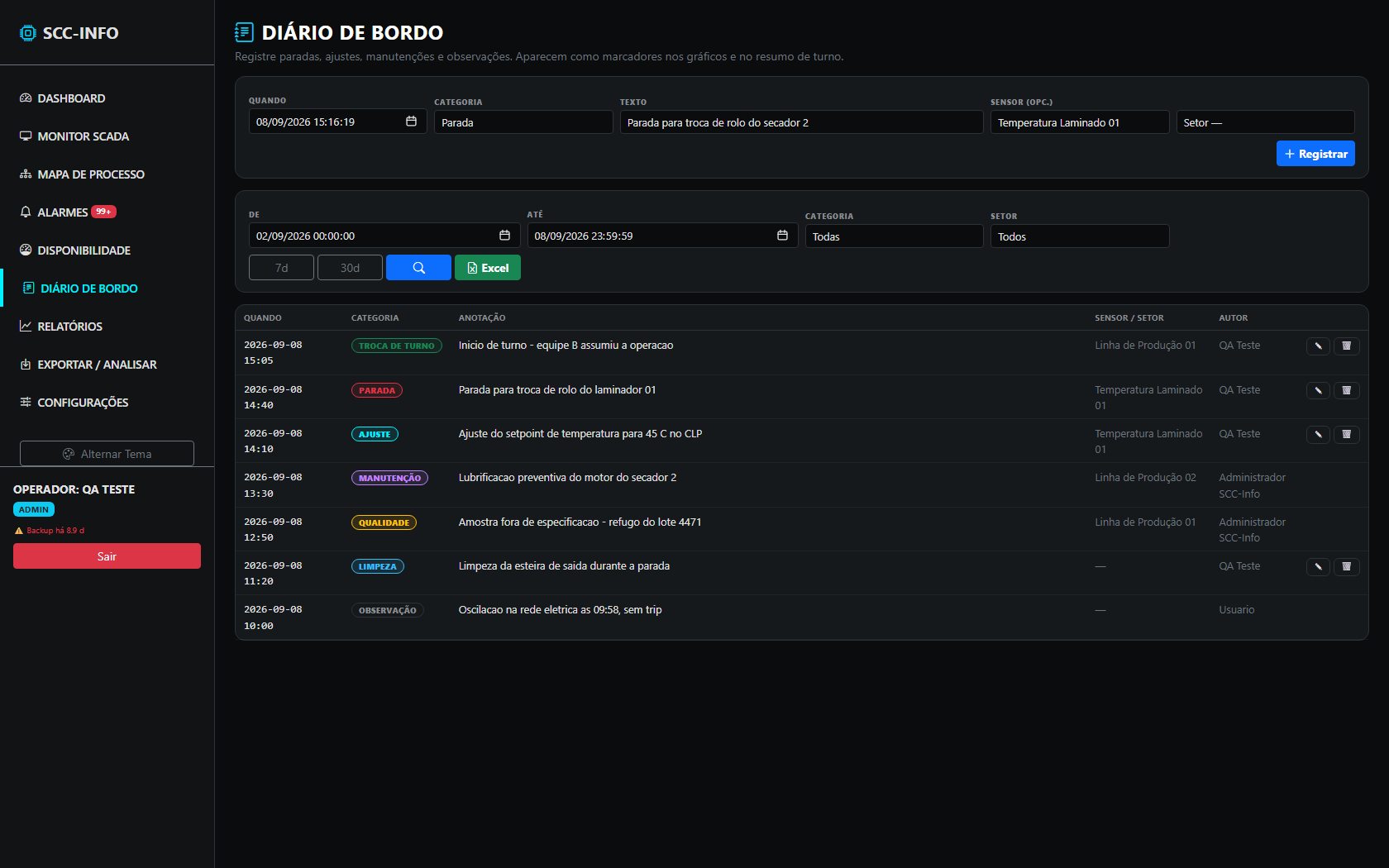Run search with magnifier button
Image resolution: width=1389 pixels, height=868 pixels.
point(418,268)
